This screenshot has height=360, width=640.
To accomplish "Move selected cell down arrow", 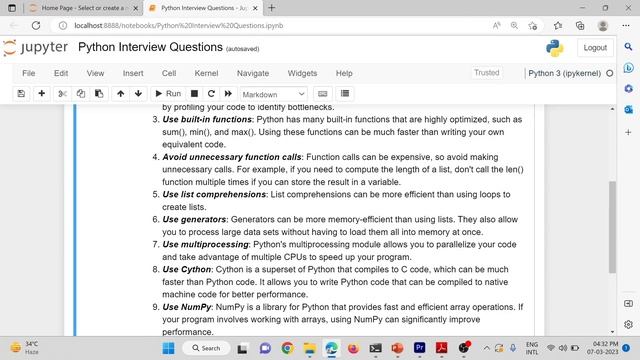I will [x=138, y=94].
